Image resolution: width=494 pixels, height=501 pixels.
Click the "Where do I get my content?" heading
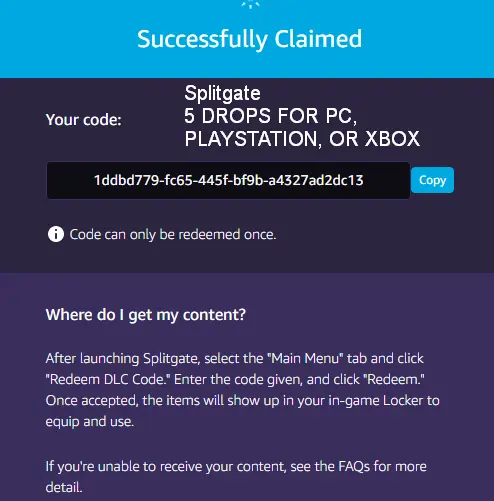pos(146,315)
